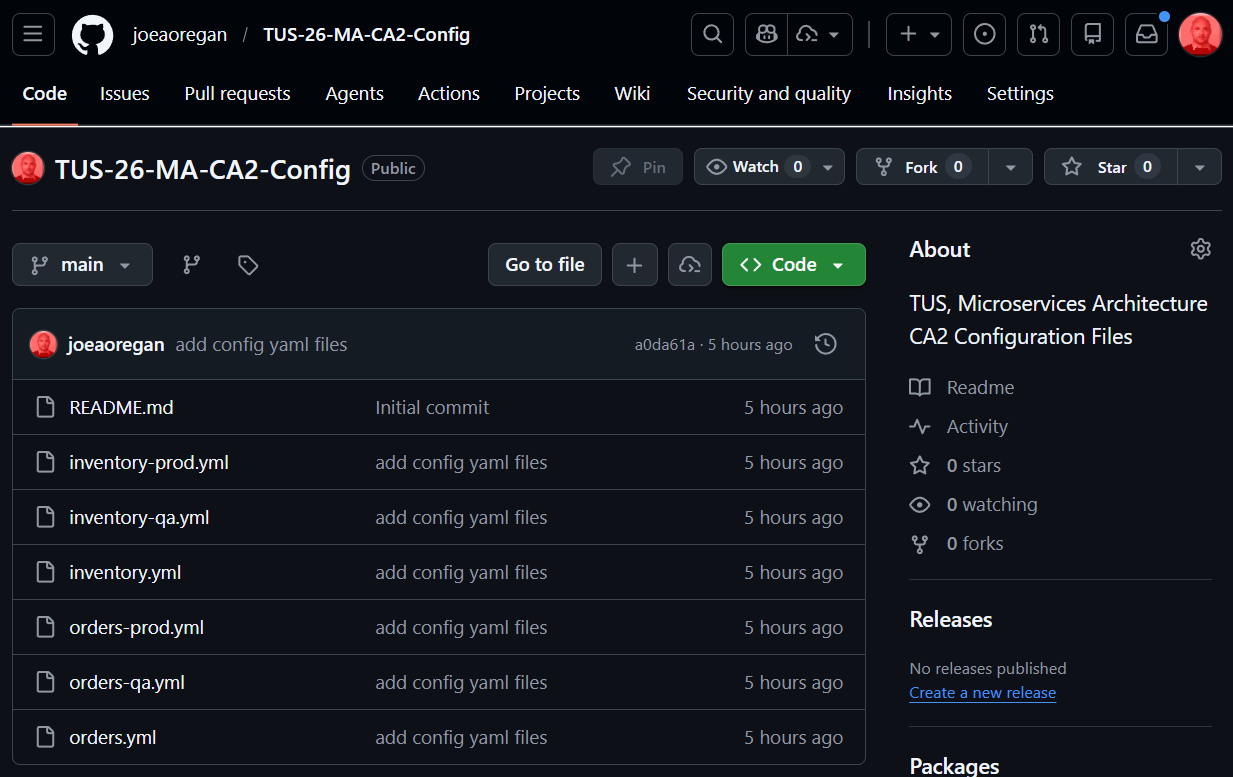Open the pull requests icon in header
Image resolution: width=1233 pixels, height=777 pixels.
click(x=1039, y=34)
